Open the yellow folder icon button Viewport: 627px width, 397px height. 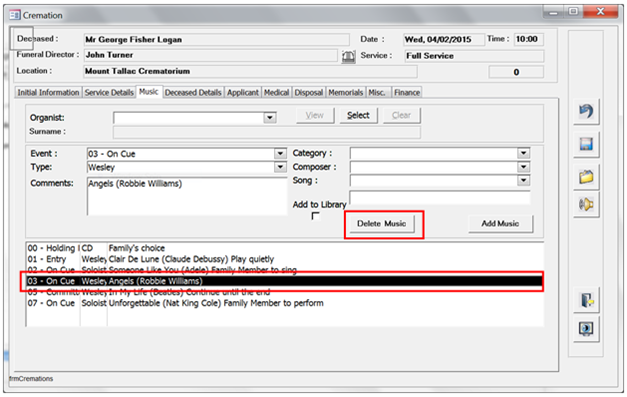[586, 177]
